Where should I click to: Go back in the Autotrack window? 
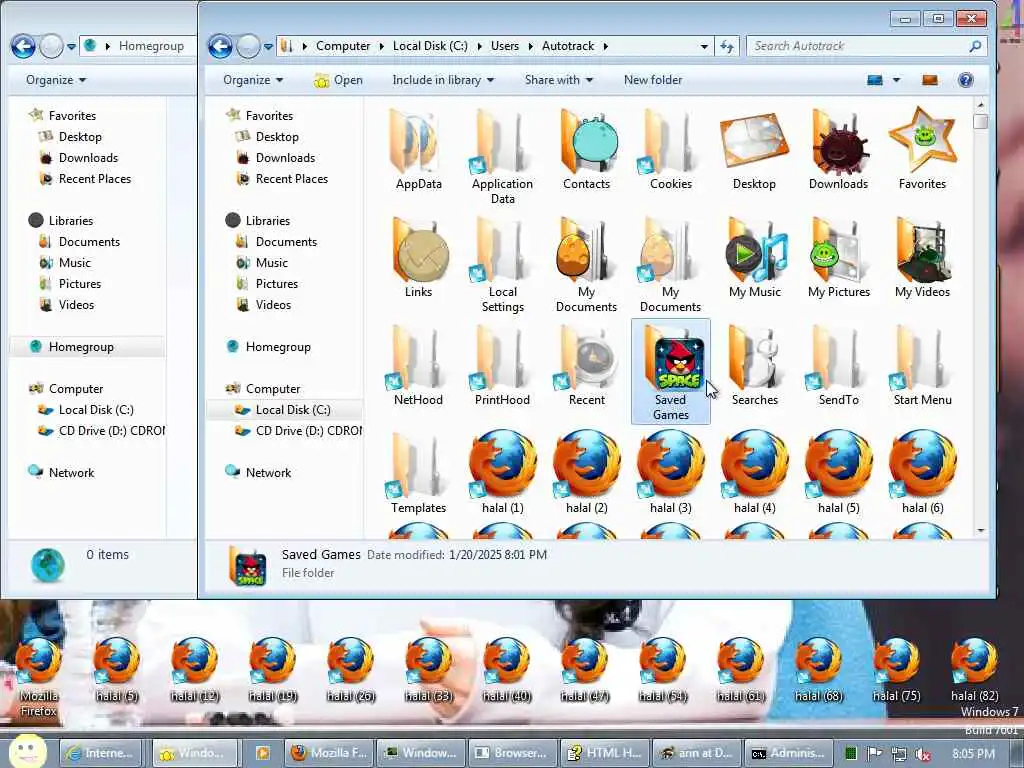[x=220, y=46]
